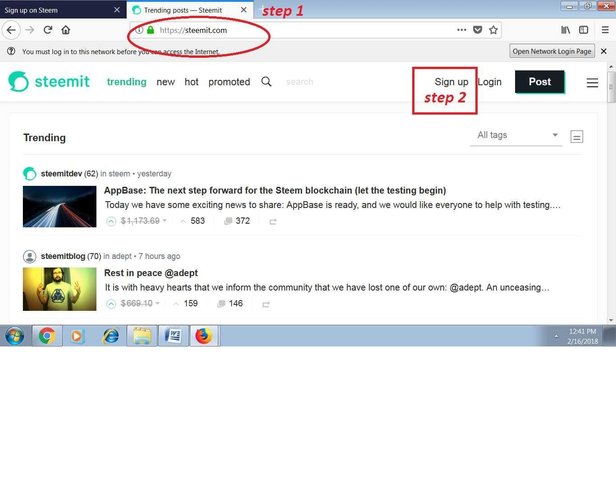Open the @adept post thumbnail

pyautogui.click(x=59, y=289)
